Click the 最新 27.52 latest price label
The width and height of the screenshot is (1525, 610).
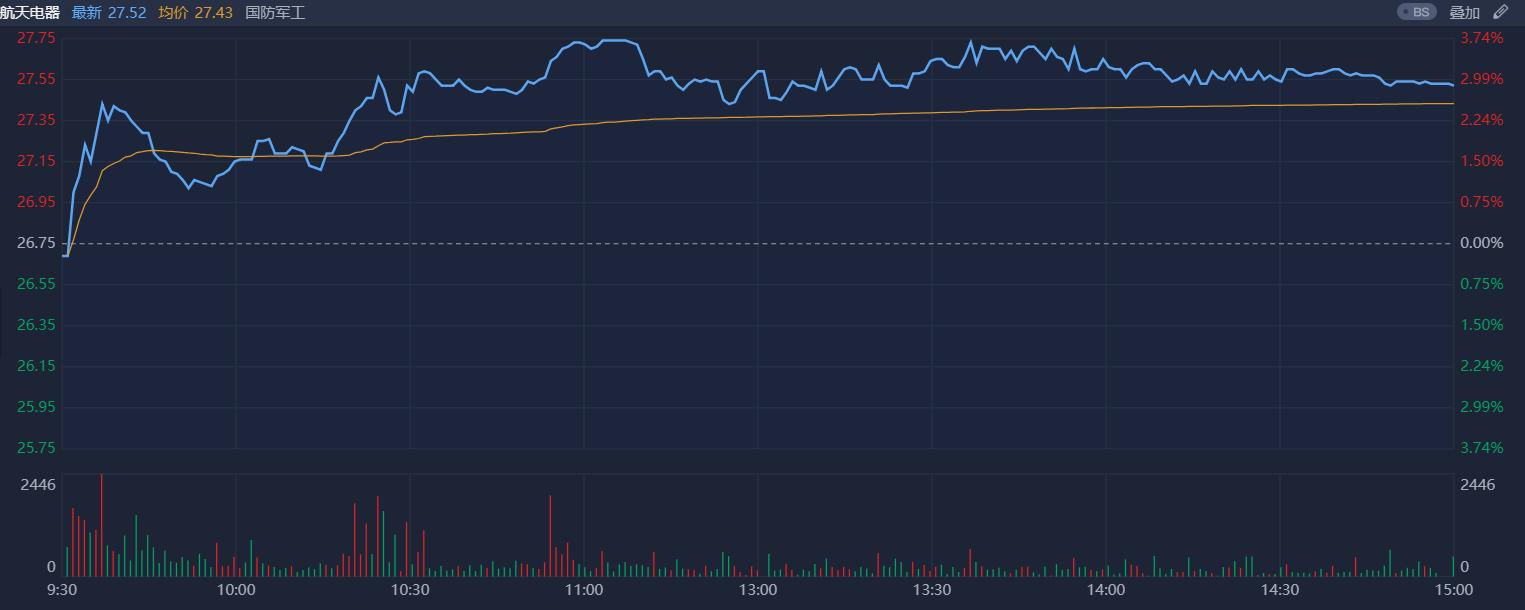[x=109, y=12]
